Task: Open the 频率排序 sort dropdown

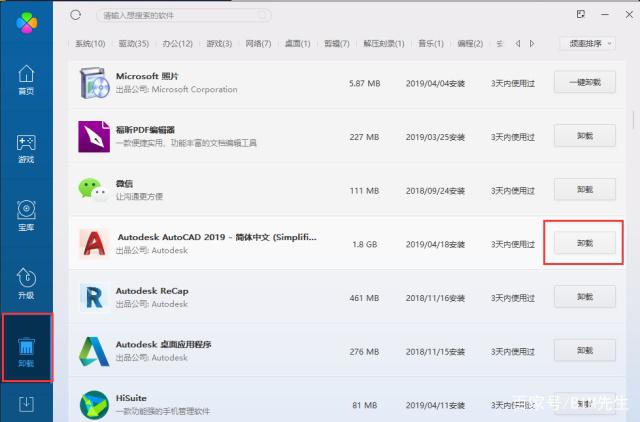Action: coord(587,44)
